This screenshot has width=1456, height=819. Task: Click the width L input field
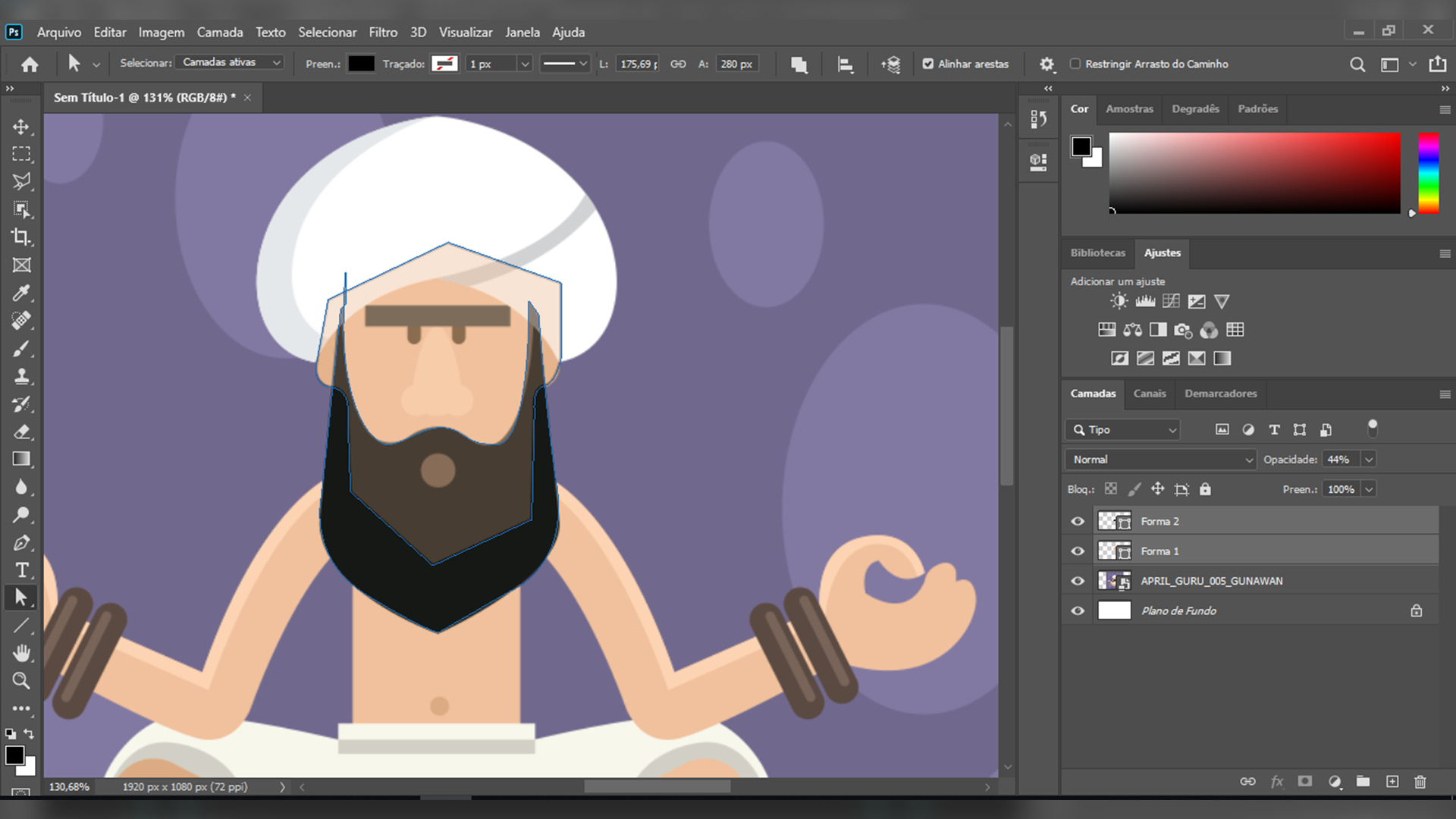point(639,64)
